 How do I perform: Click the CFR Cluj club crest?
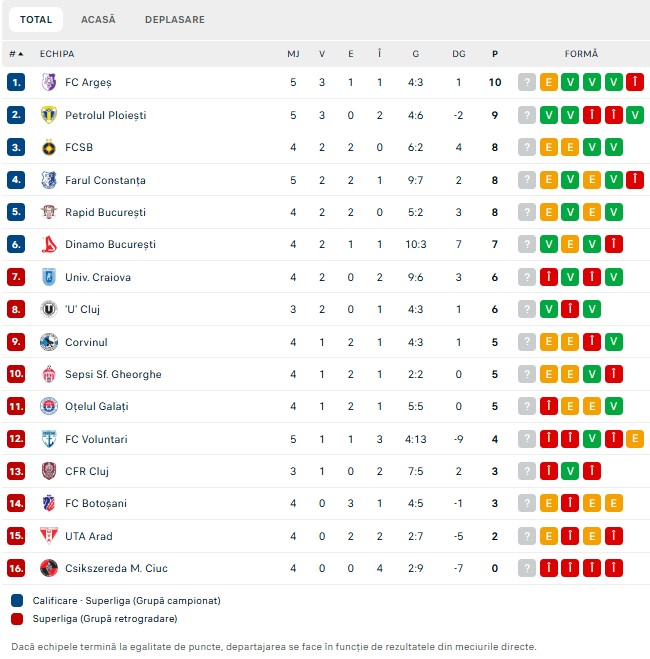(x=49, y=471)
